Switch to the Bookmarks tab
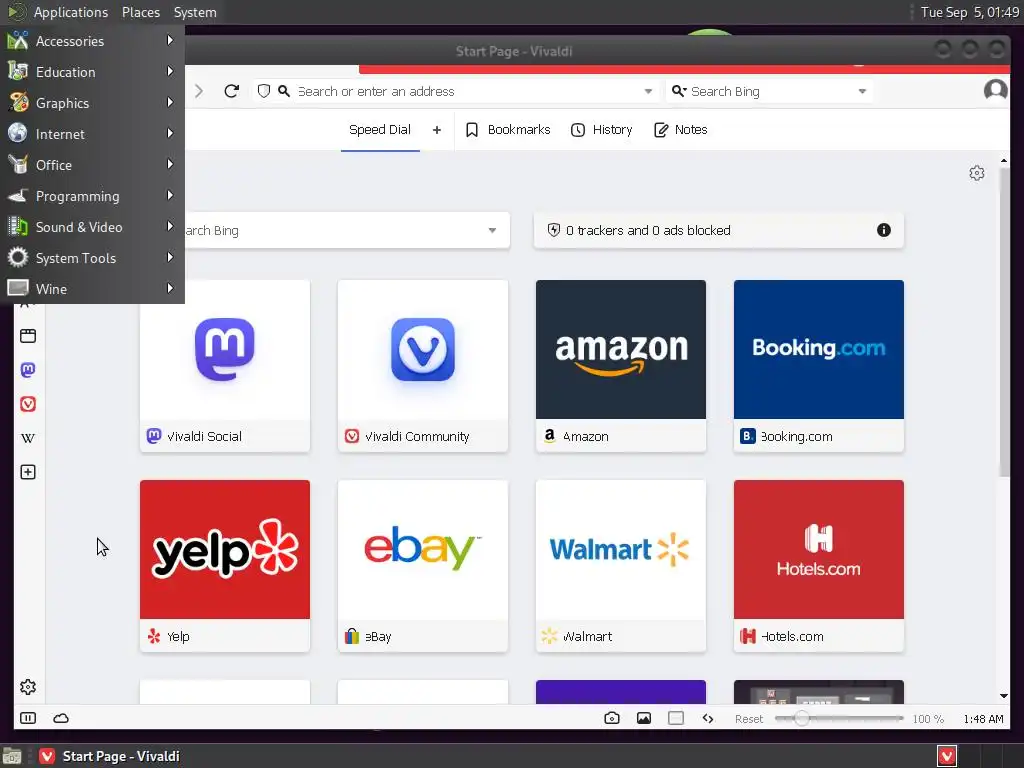This screenshot has width=1024, height=768. pyautogui.click(x=508, y=130)
